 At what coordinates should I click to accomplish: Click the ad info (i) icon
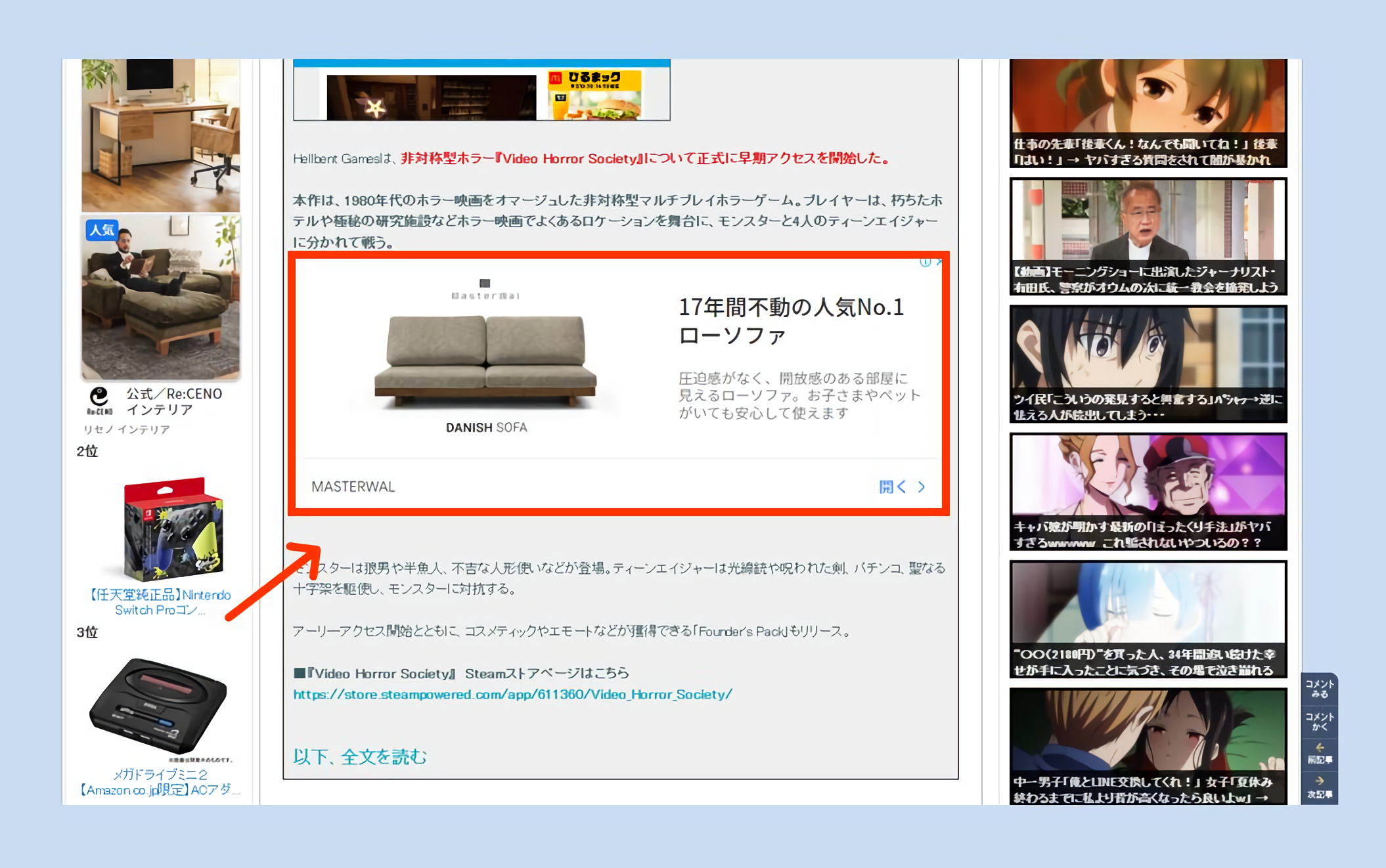(925, 262)
